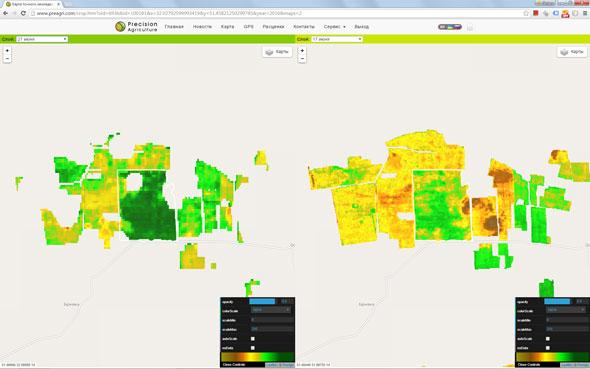This screenshot has height=369, width=590.
Task: Zoom in on the right map
Action: tap(302, 51)
